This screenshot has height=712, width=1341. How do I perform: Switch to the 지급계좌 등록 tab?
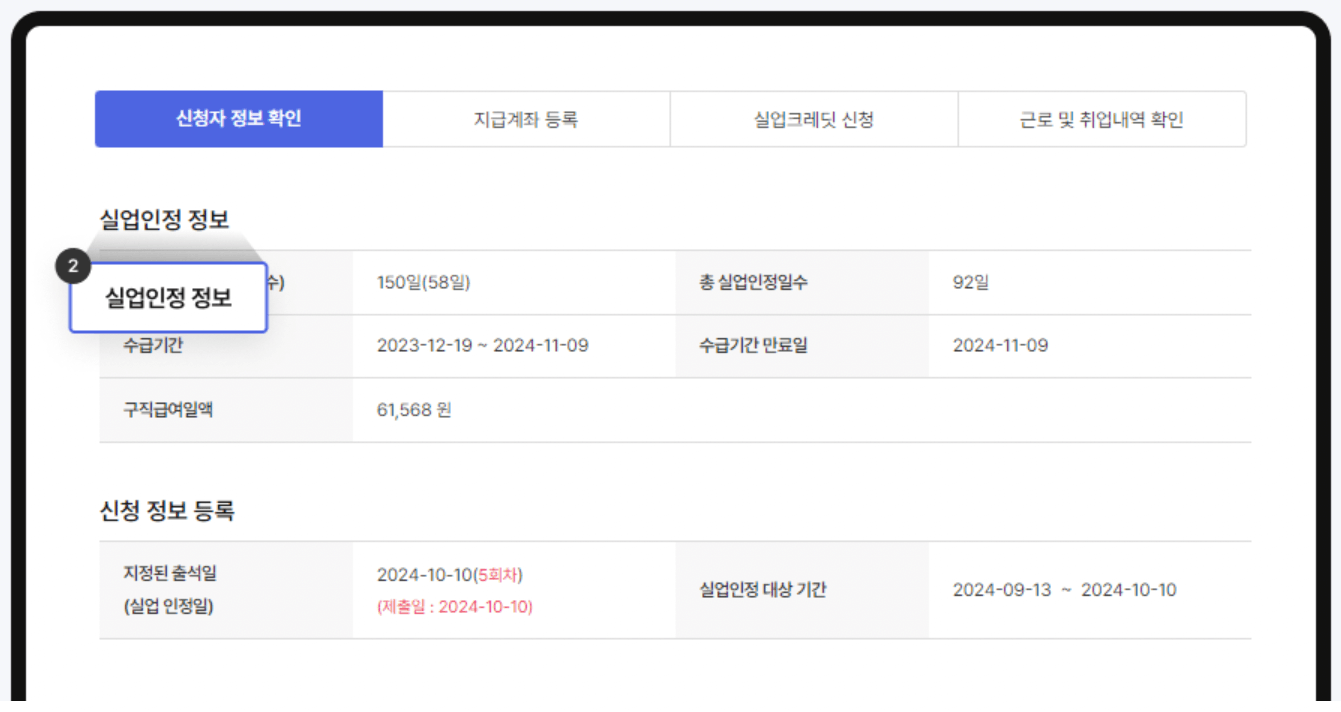tap(525, 118)
